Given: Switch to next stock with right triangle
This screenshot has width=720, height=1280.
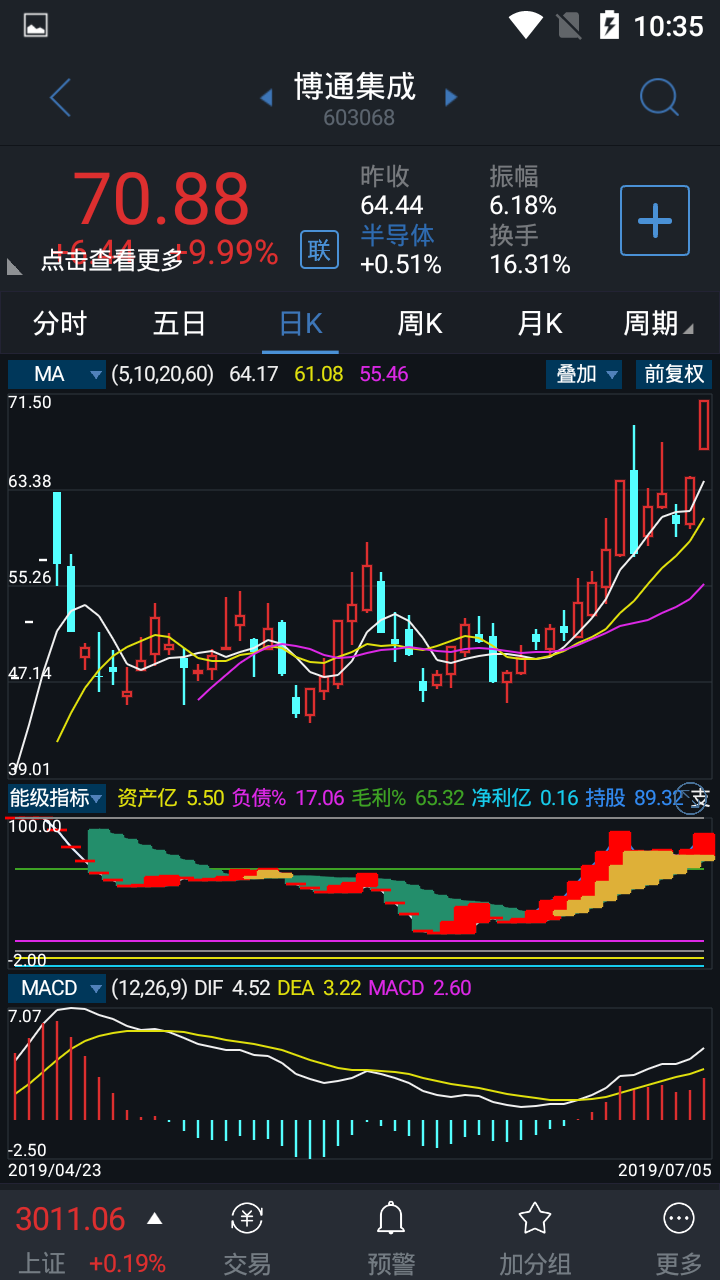Looking at the screenshot, I should tap(451, 97).
